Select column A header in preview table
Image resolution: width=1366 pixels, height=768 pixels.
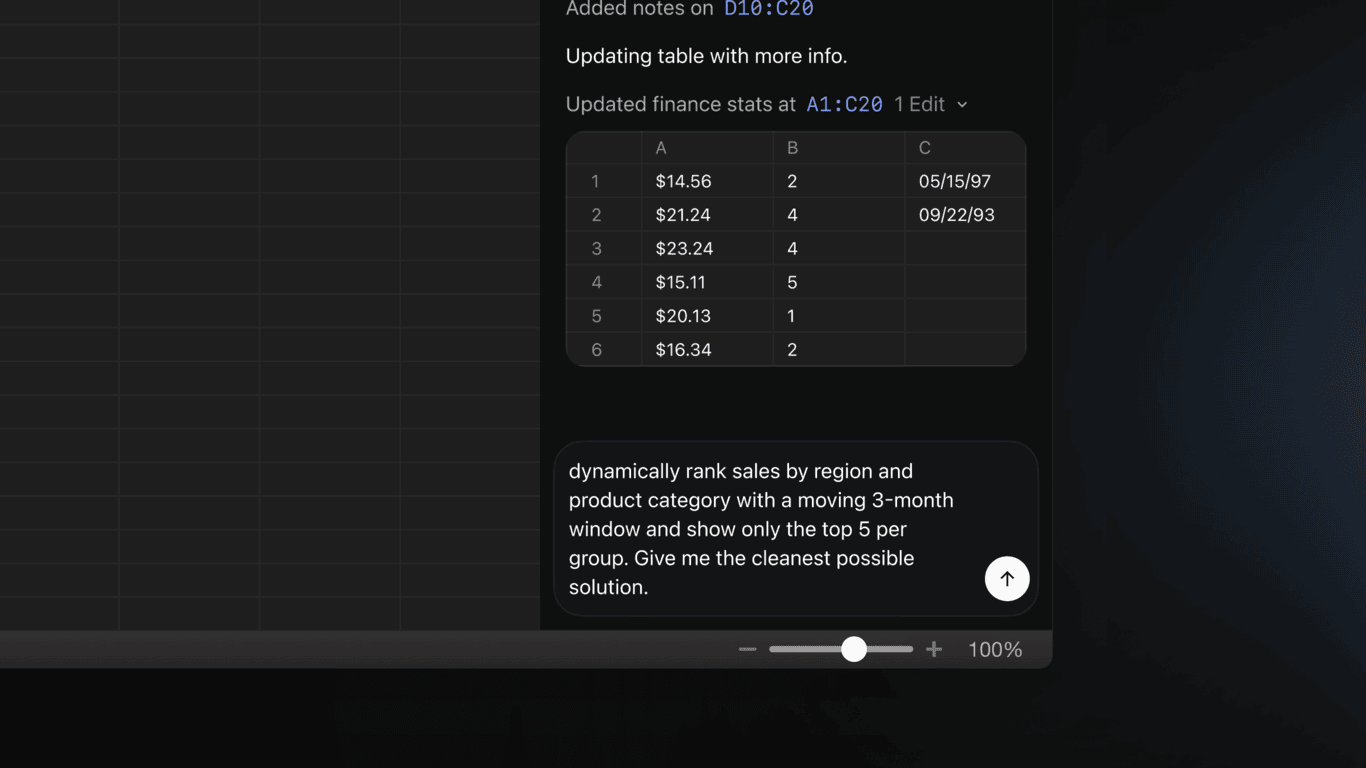(707, 148)
